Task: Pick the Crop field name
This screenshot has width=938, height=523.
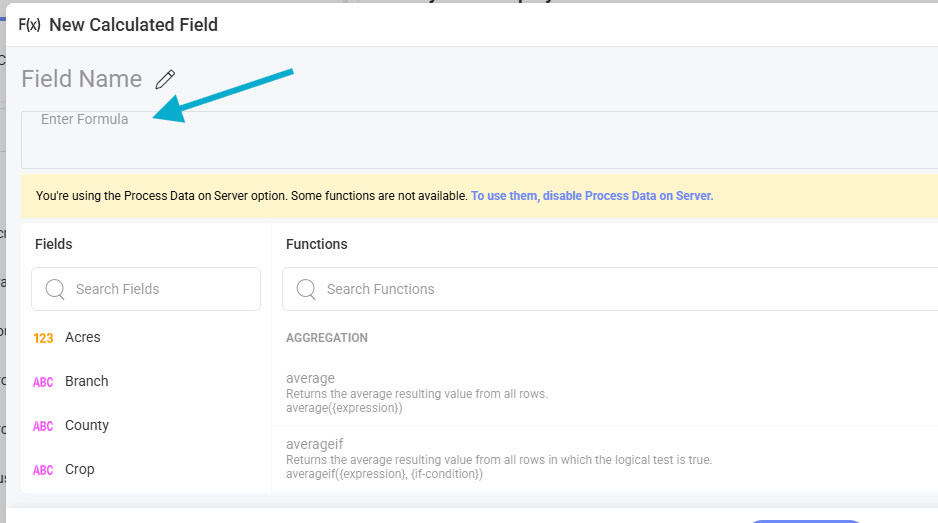Action: click(80, 469)
